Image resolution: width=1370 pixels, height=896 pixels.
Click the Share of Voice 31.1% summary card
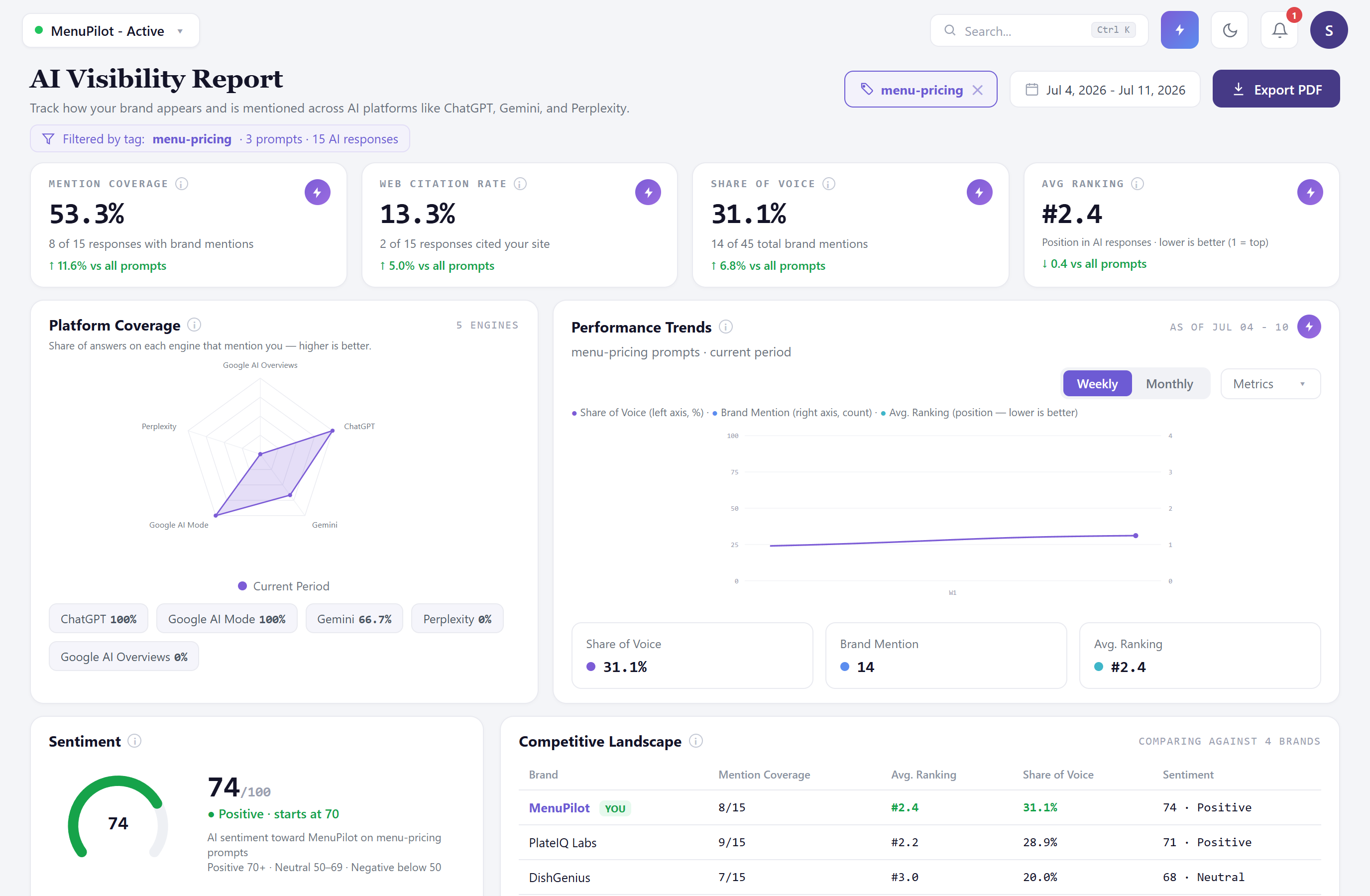click(x=692, y=656)
